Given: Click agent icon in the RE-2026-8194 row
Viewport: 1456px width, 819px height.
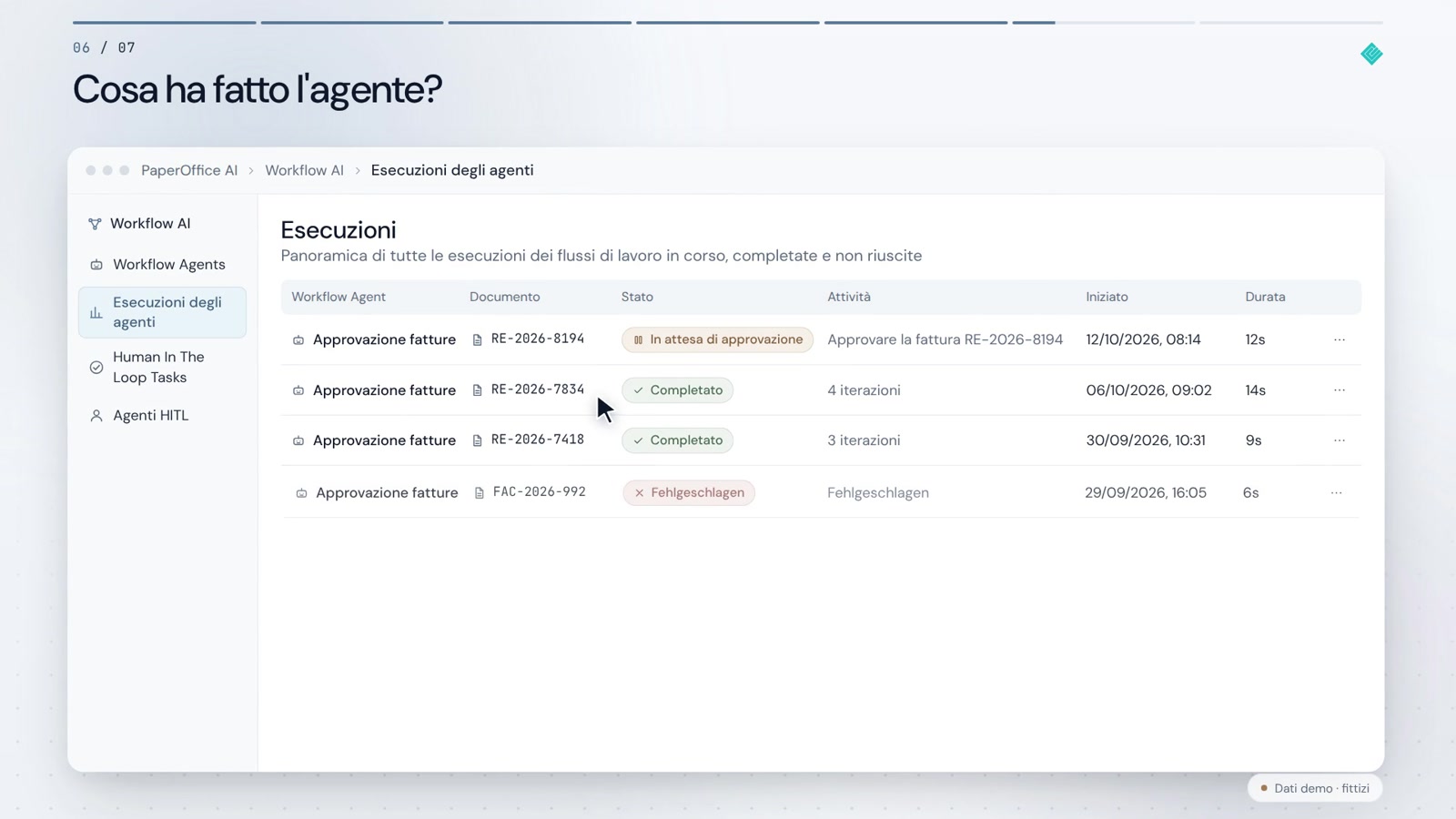Looking at the screenshot, I should point(298,340).
